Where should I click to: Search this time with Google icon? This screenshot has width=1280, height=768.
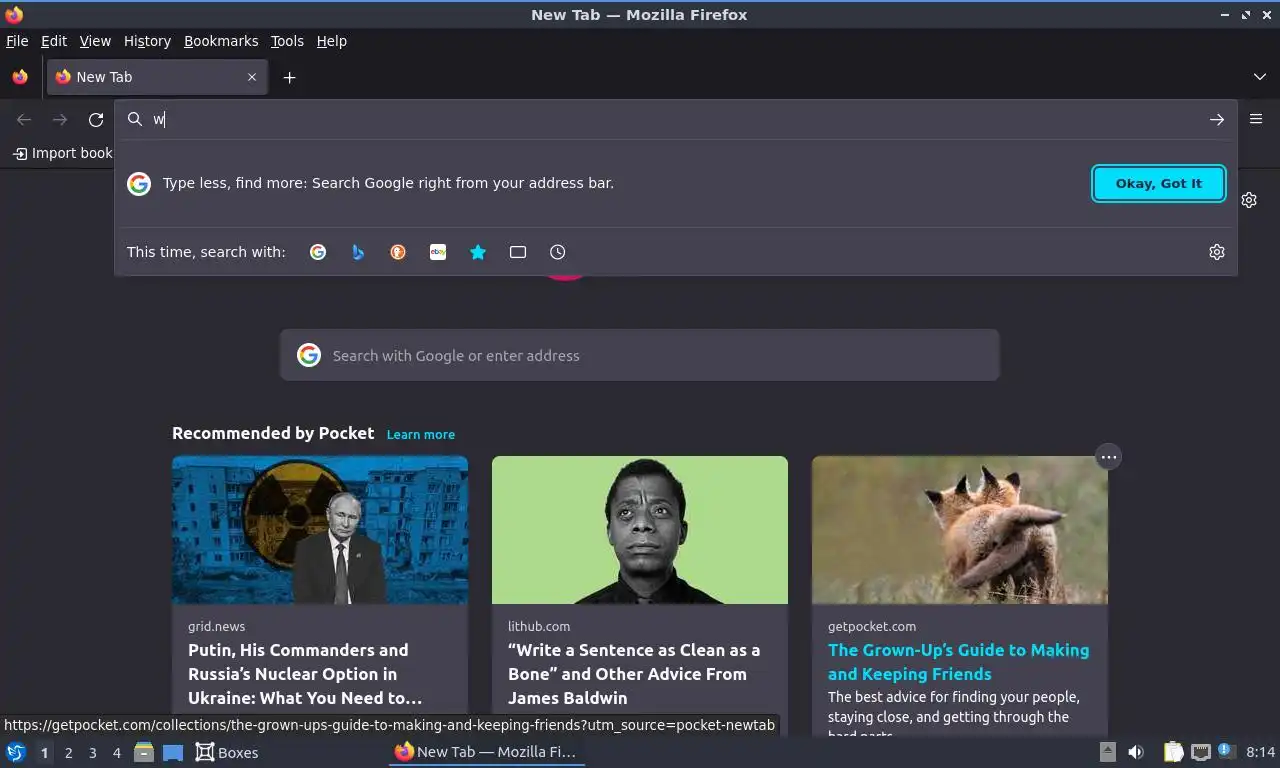[x=318, y=252]
